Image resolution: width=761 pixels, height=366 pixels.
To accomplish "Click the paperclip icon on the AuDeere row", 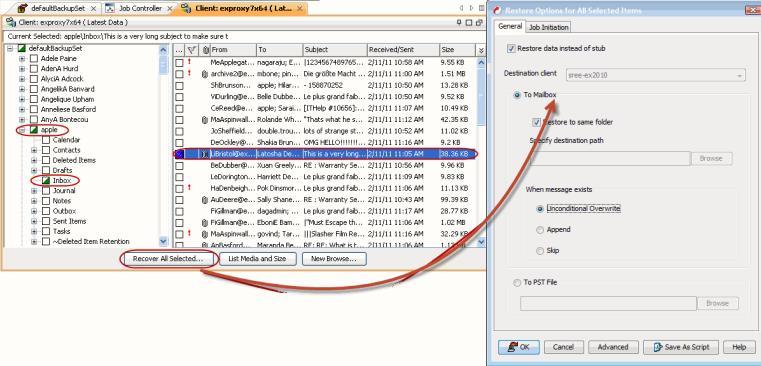I will [205, 200].
